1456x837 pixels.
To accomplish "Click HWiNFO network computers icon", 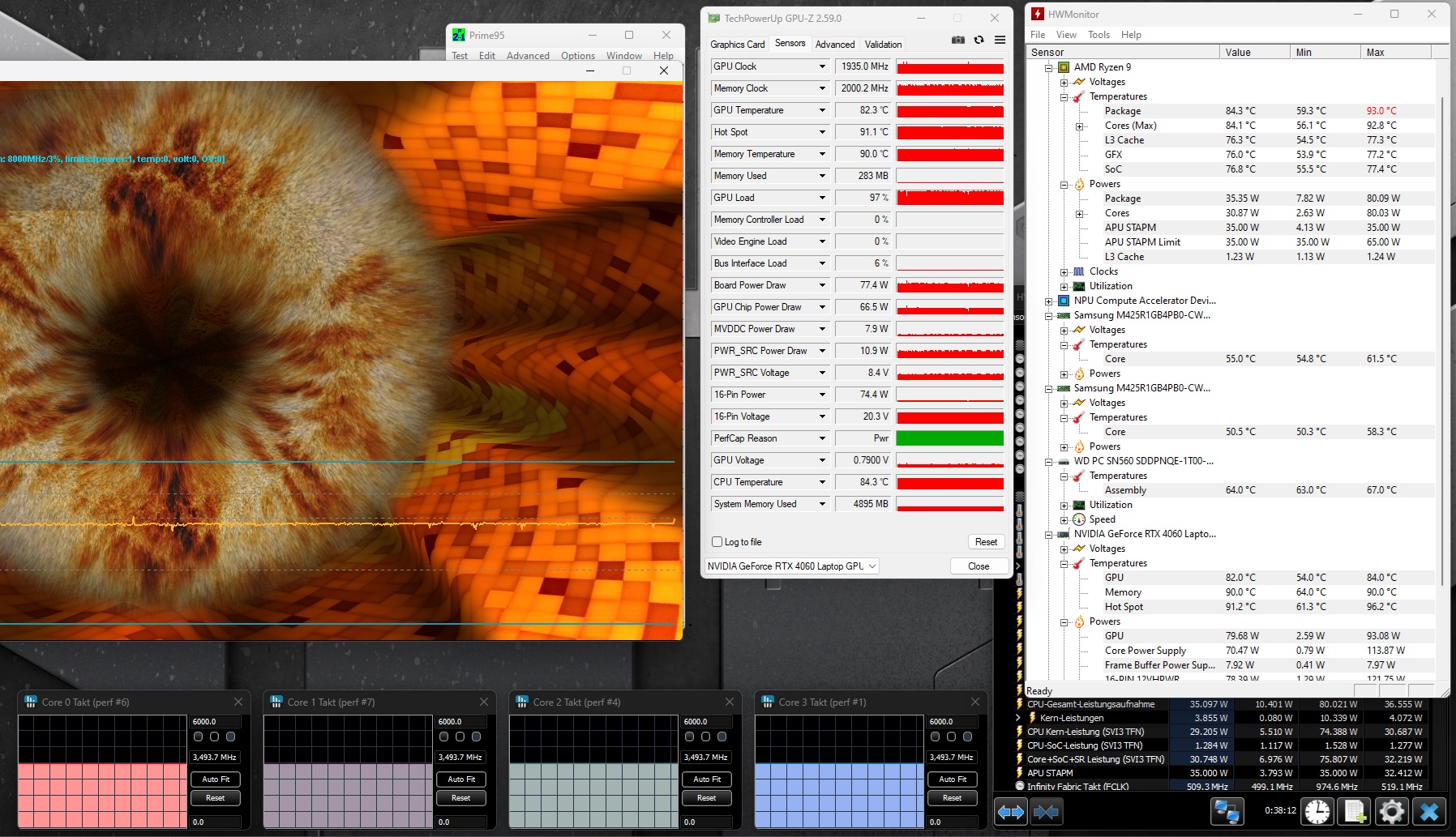I will coord(1227,811).
